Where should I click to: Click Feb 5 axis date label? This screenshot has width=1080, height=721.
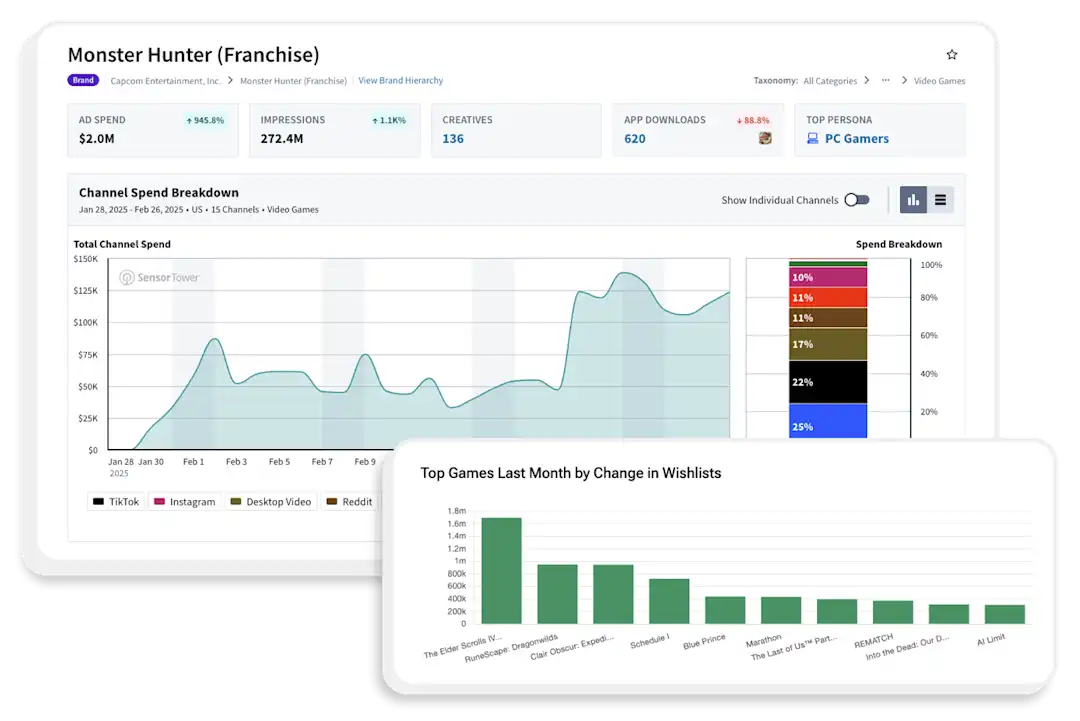pos(279,461)
